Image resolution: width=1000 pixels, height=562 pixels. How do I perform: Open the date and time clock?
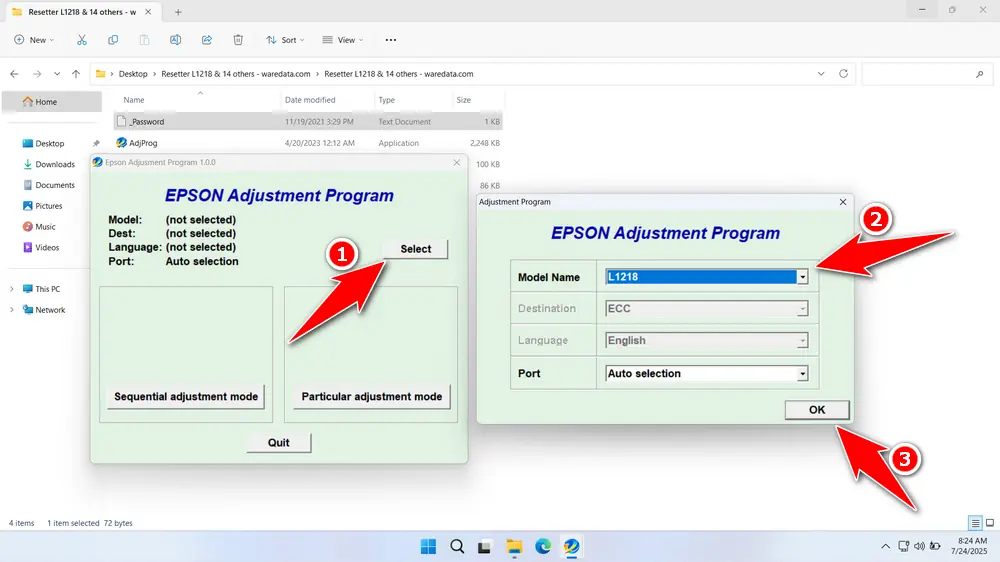[969, 546]
